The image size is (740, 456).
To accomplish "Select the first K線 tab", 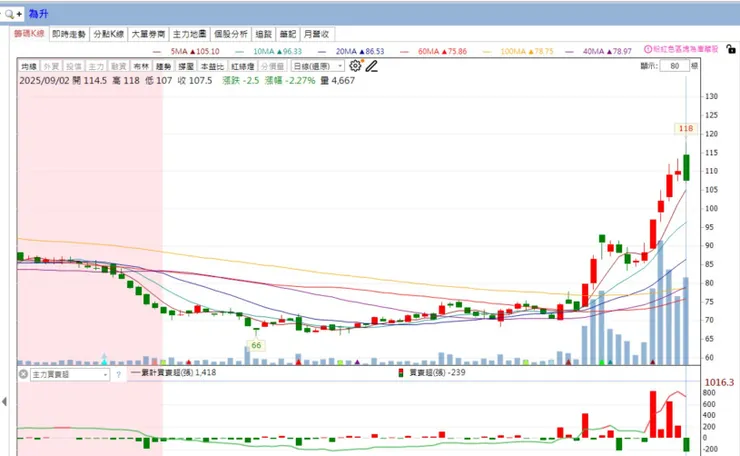I will (29, 34).
